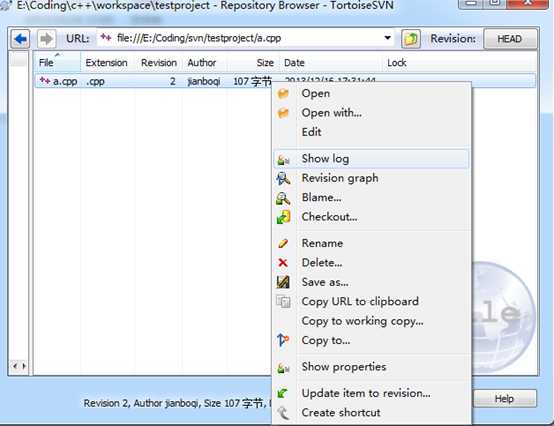Sort by the File column header
The height and width of the screenshot is (426, 554).
57,63
